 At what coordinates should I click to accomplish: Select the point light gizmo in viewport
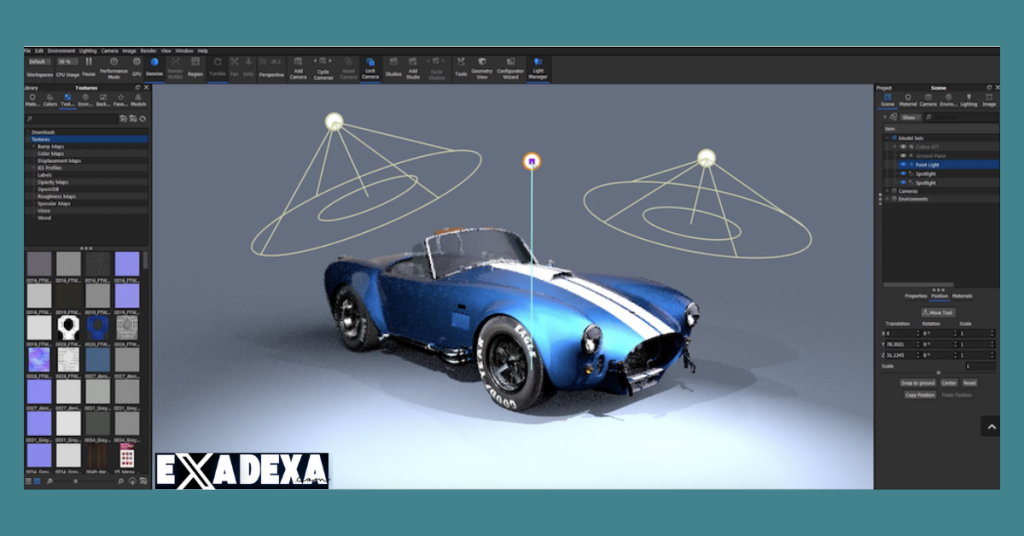[532, 161]
